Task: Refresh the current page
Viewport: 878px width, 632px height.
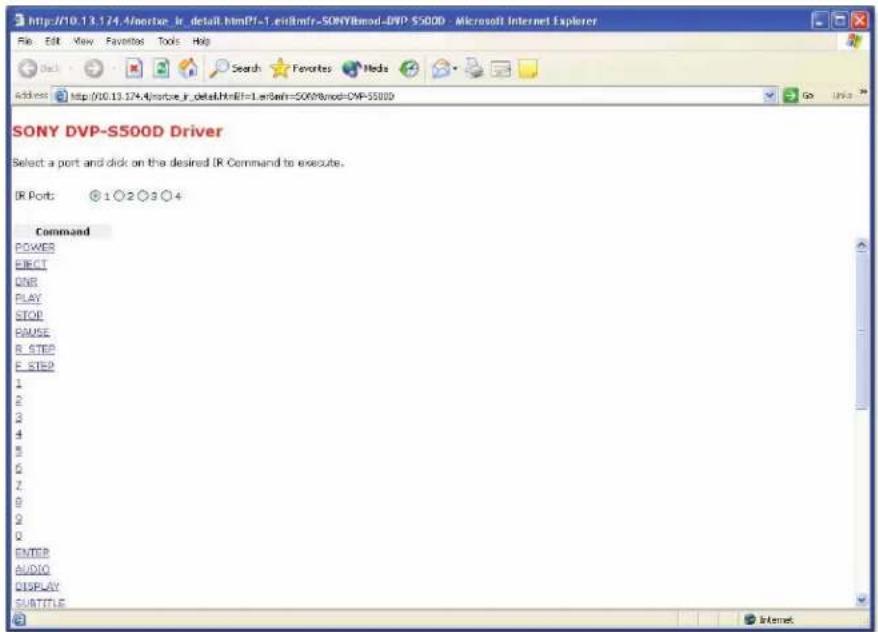Action: pos(161,69)
